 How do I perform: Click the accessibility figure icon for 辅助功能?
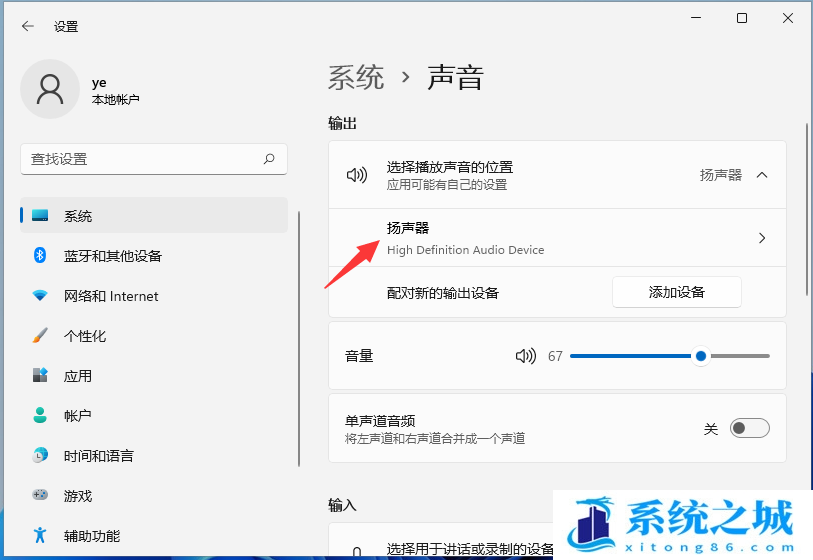40,535
